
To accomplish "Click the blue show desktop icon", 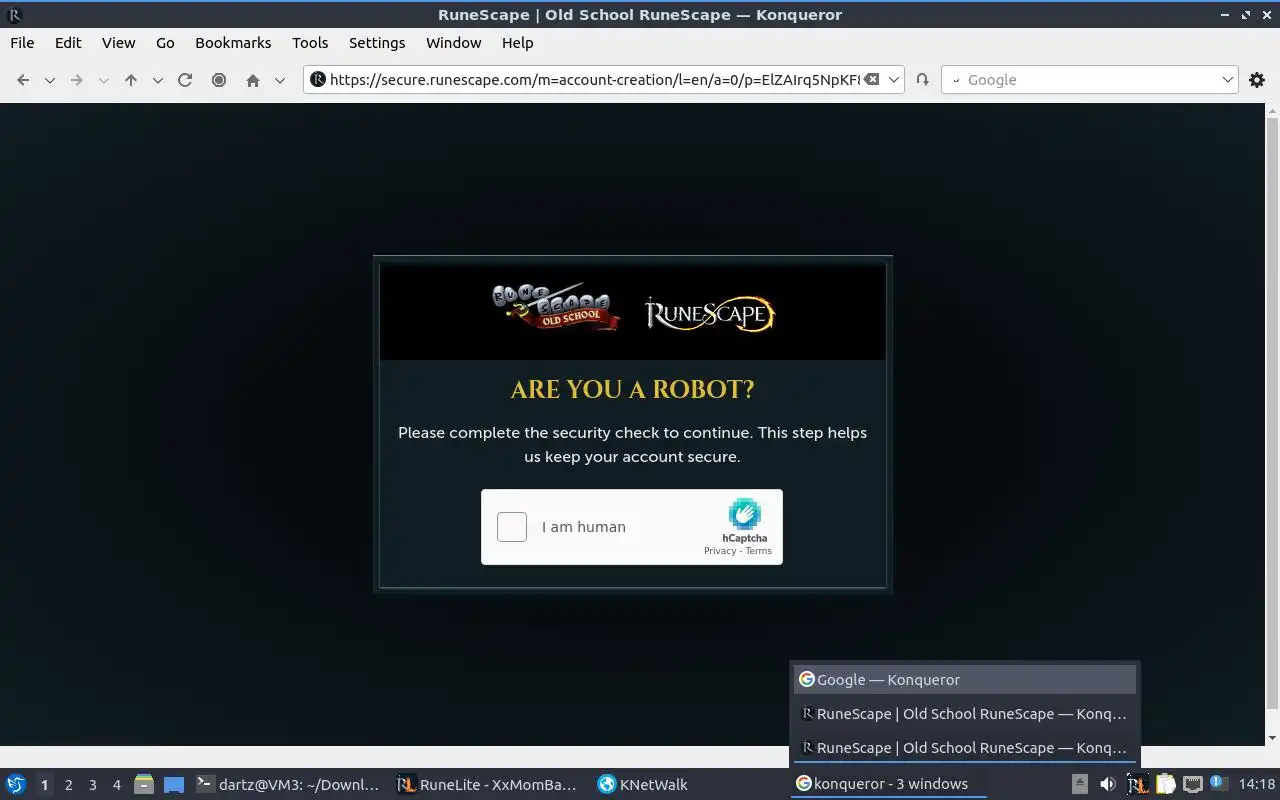I will (174, 784).
